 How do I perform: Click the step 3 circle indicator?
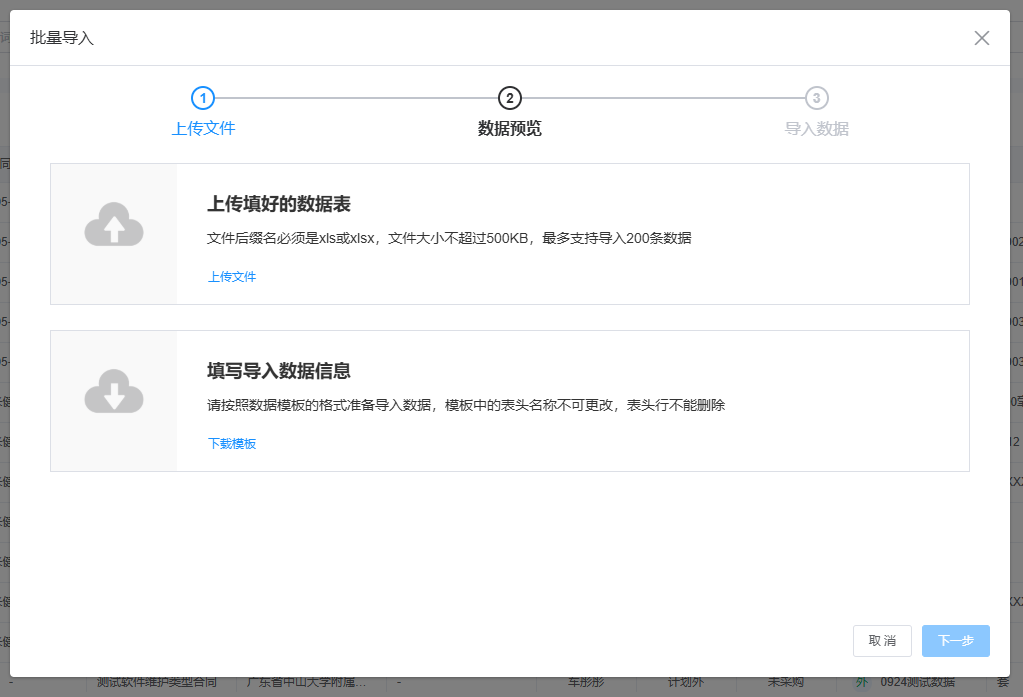click(x=817, y=98)
